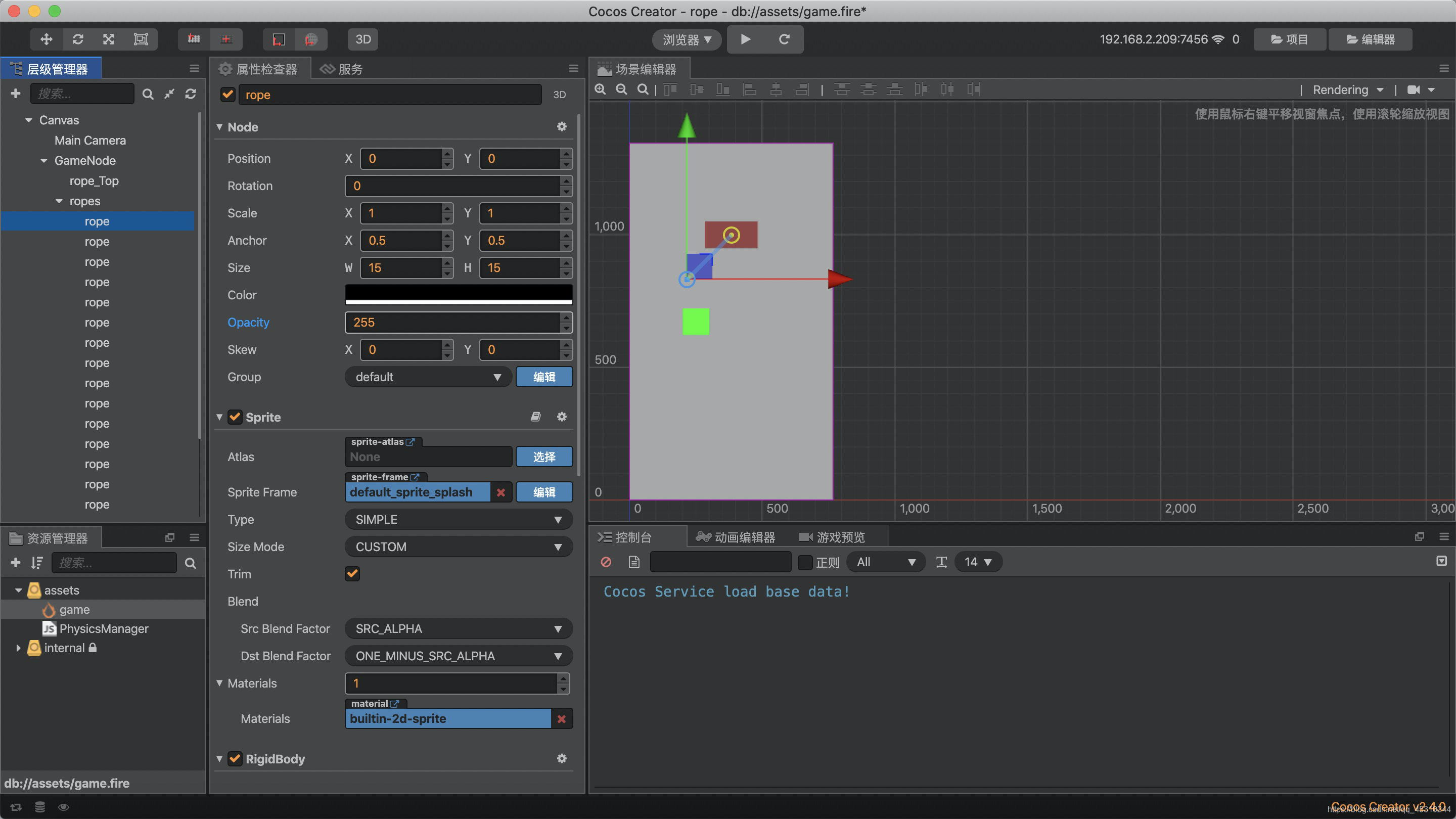Switch to the 服务 tab

pyautogui.click(x=341, y=69)
